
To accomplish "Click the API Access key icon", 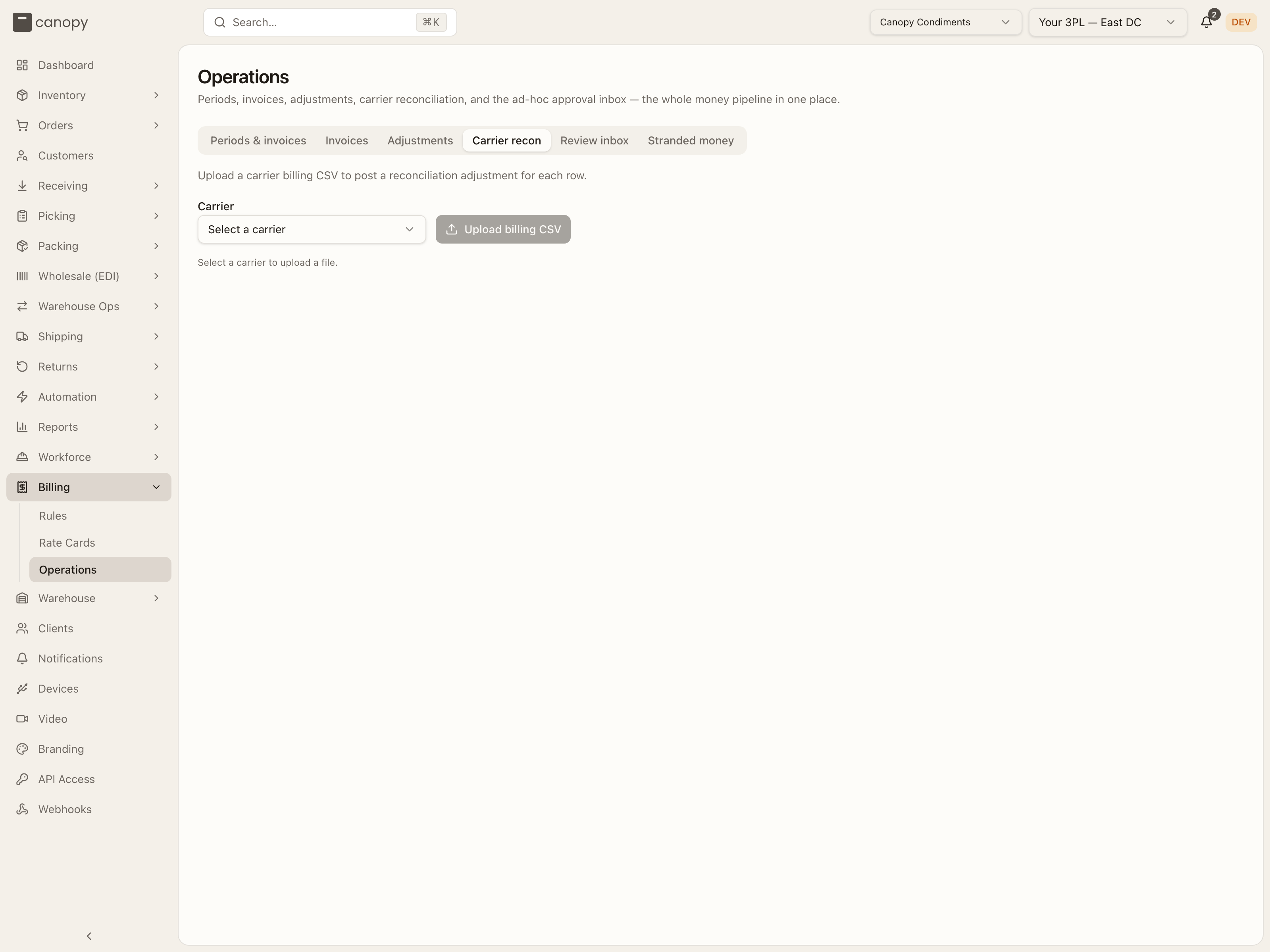I will coord(22,779).
